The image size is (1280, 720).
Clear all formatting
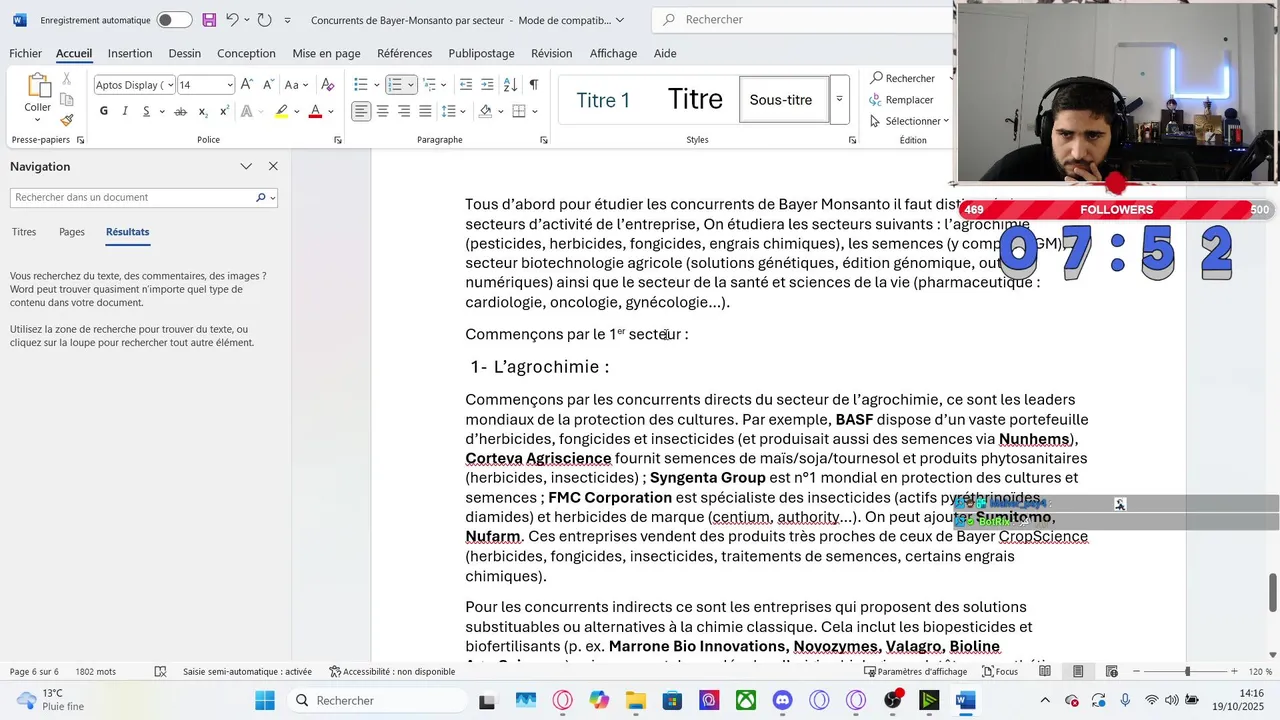[327, 85]
